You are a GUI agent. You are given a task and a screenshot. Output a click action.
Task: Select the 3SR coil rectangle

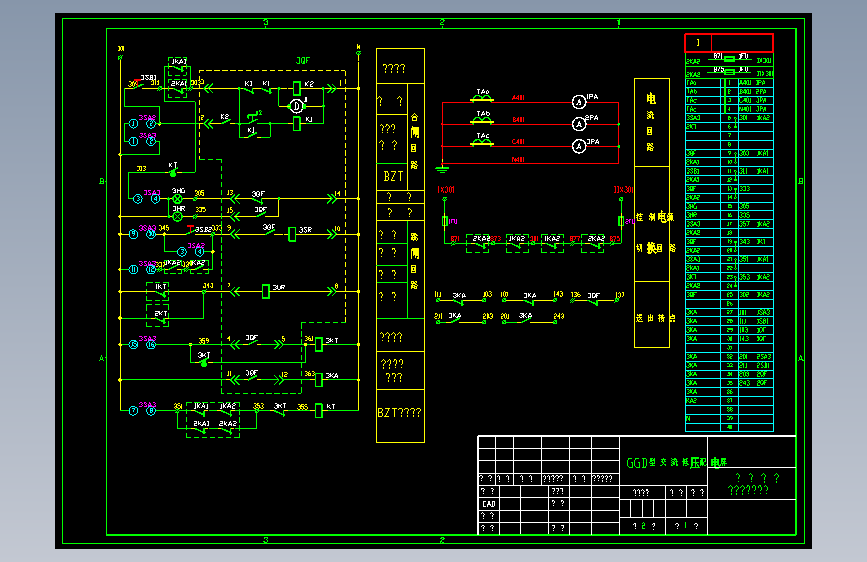[292, 235]
